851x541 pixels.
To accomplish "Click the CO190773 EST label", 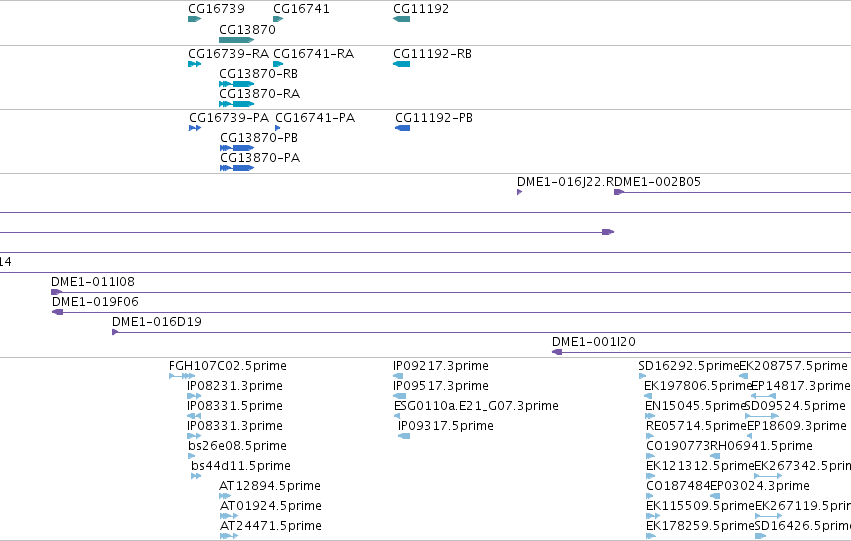I will coord(678,446).
